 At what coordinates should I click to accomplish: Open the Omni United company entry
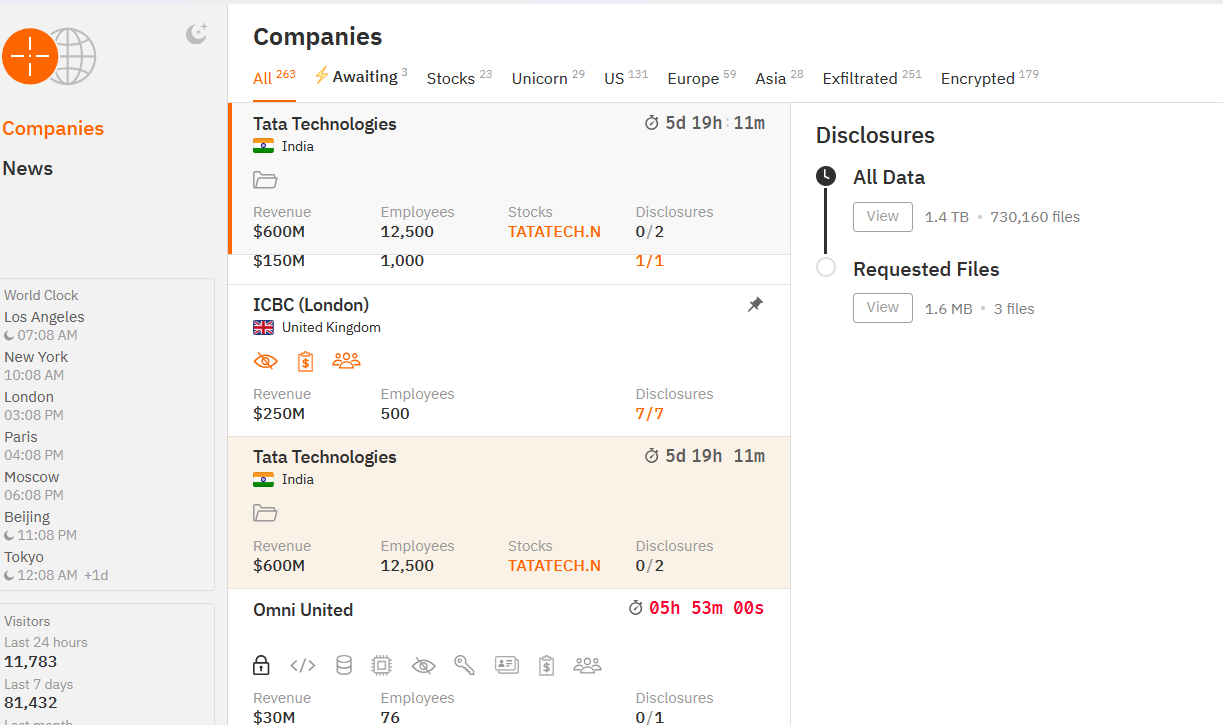pos(303,610)
